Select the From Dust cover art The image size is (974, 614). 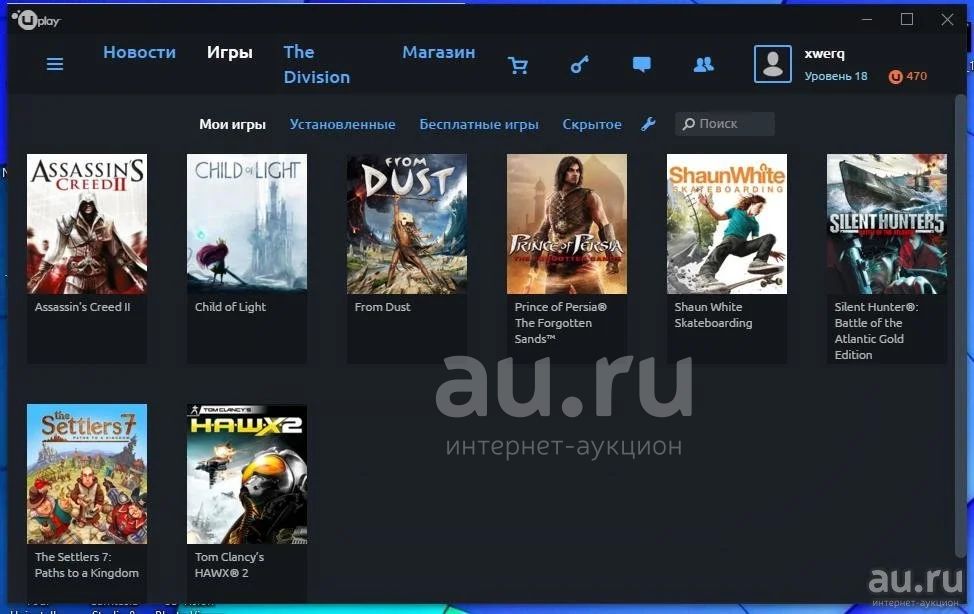tap(407, 224)
